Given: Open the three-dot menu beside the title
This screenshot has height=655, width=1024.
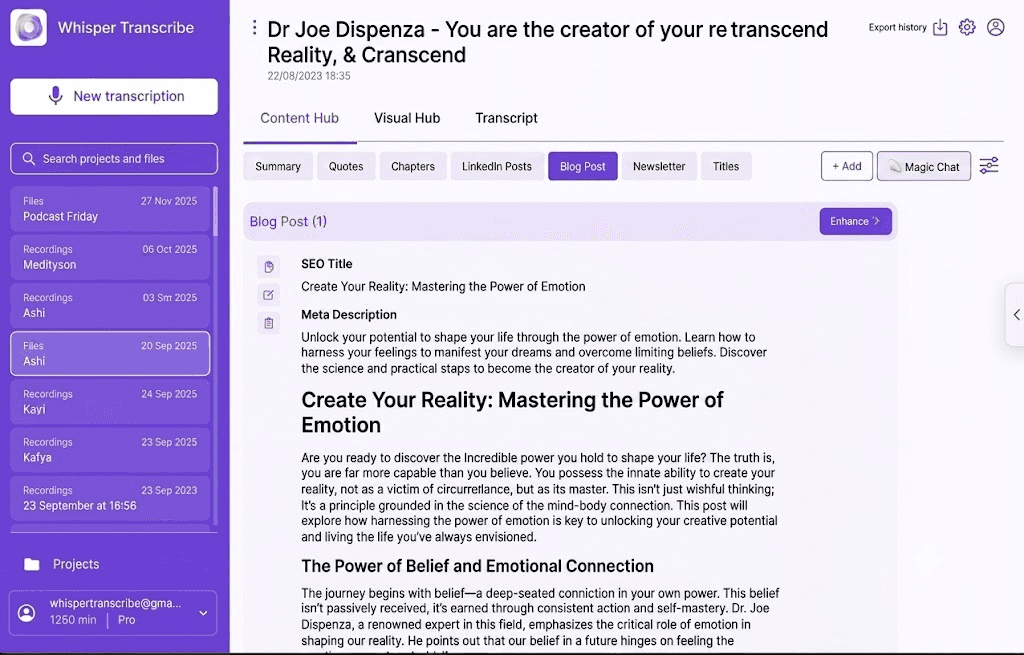Looking at the screenshot, I should (254, 27).
